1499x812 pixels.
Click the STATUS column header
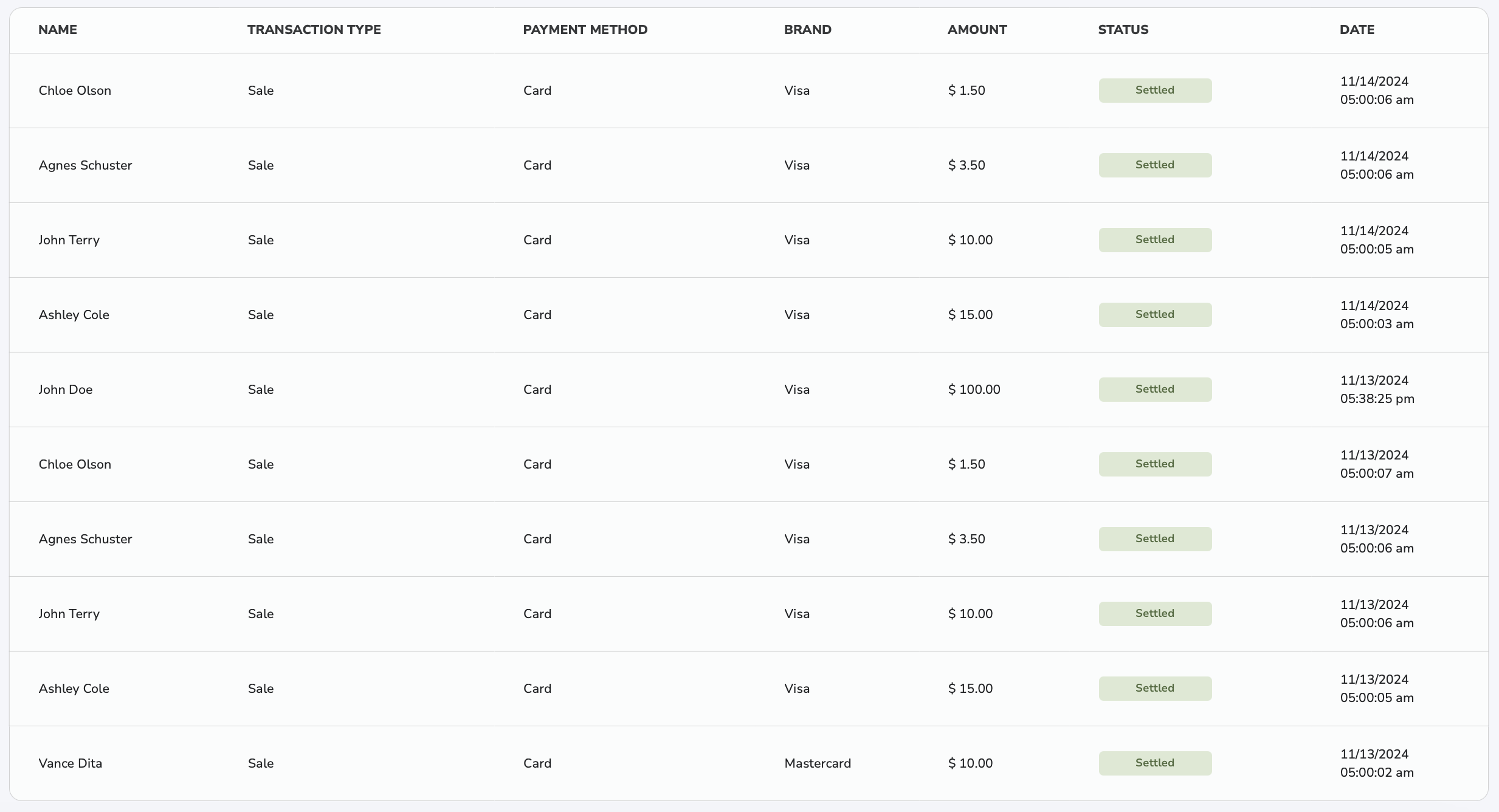click(x=1123, y=30)
